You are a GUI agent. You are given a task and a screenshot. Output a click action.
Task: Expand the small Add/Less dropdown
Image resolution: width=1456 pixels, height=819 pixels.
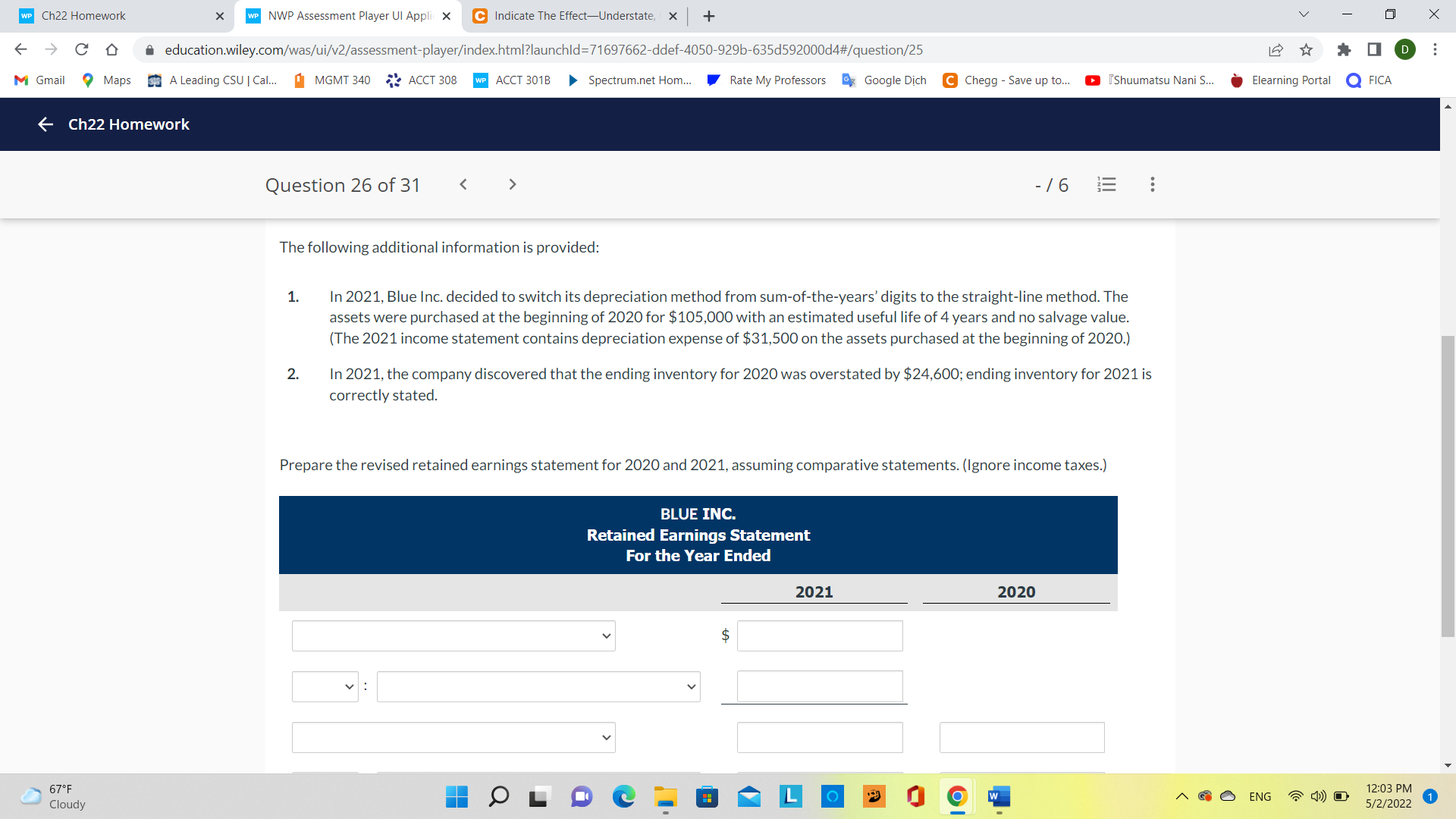click(325, 686)
